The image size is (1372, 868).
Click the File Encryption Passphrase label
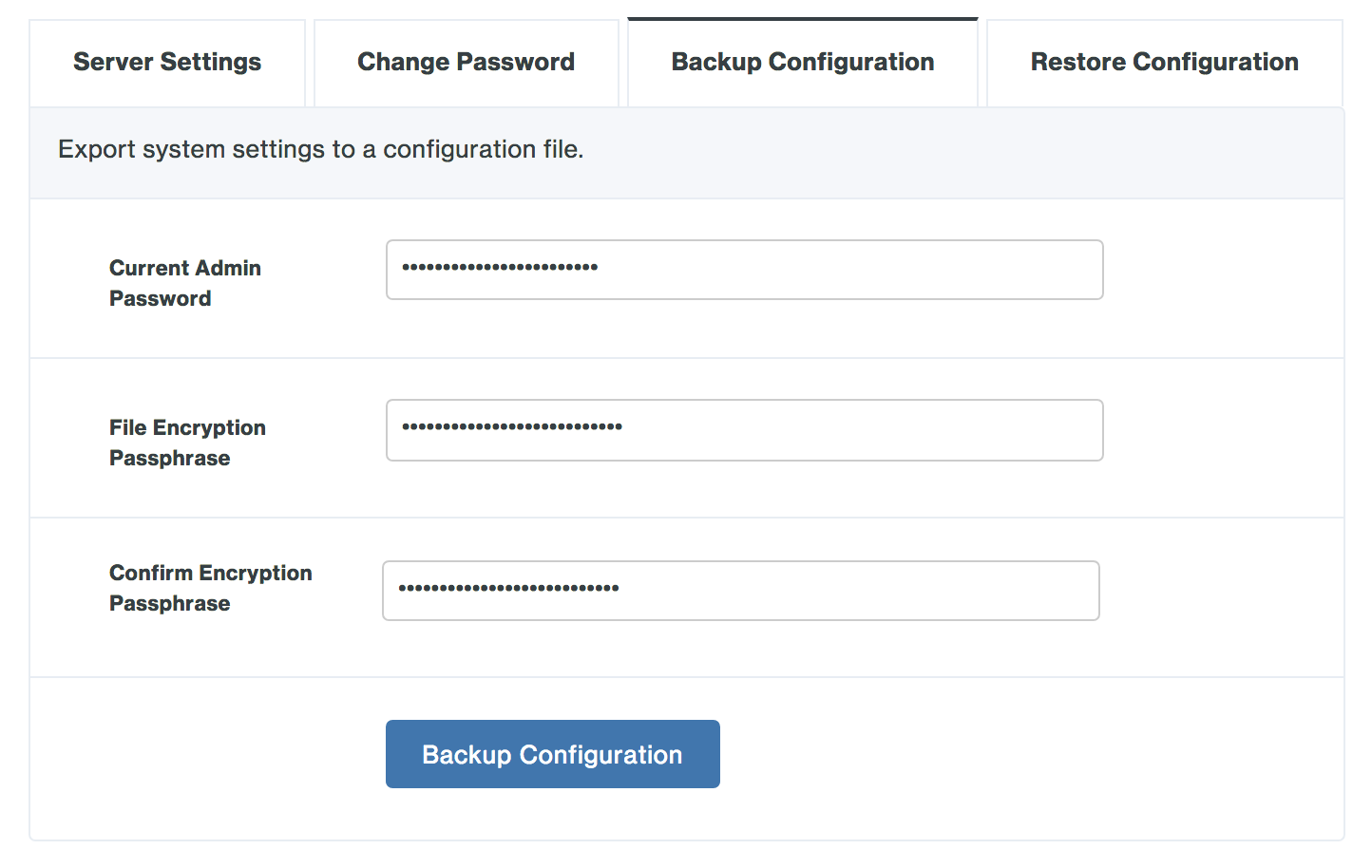pyautogui.click(x=187, y=442)
